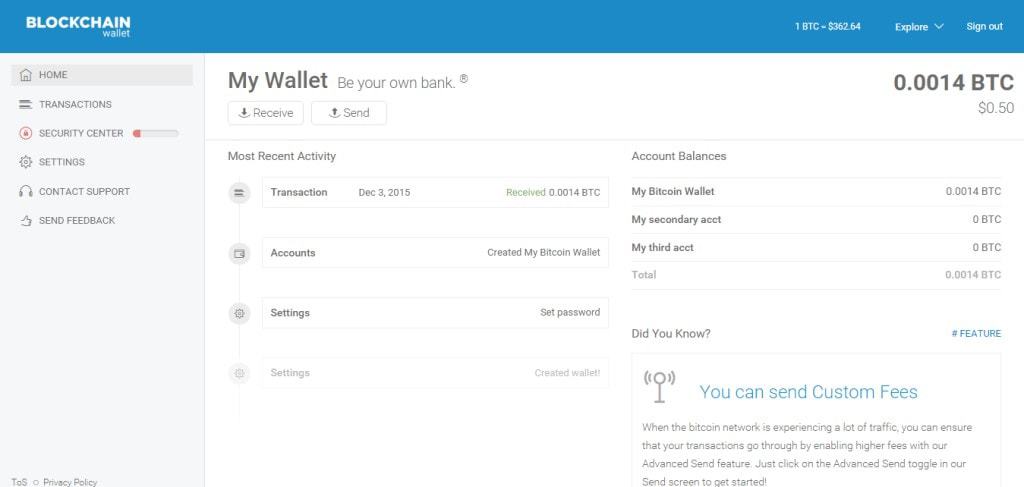Click the My Wallet title
This screenshot has height=487, width=1024.
pyautogui.click(x=278, y=81)
